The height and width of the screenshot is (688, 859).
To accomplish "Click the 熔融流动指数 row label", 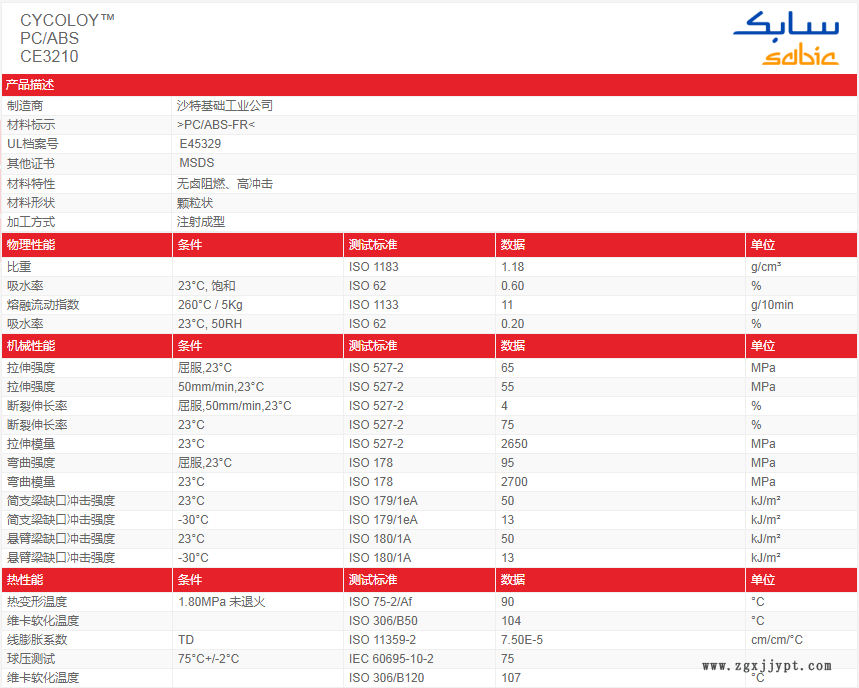I will 43,305.
